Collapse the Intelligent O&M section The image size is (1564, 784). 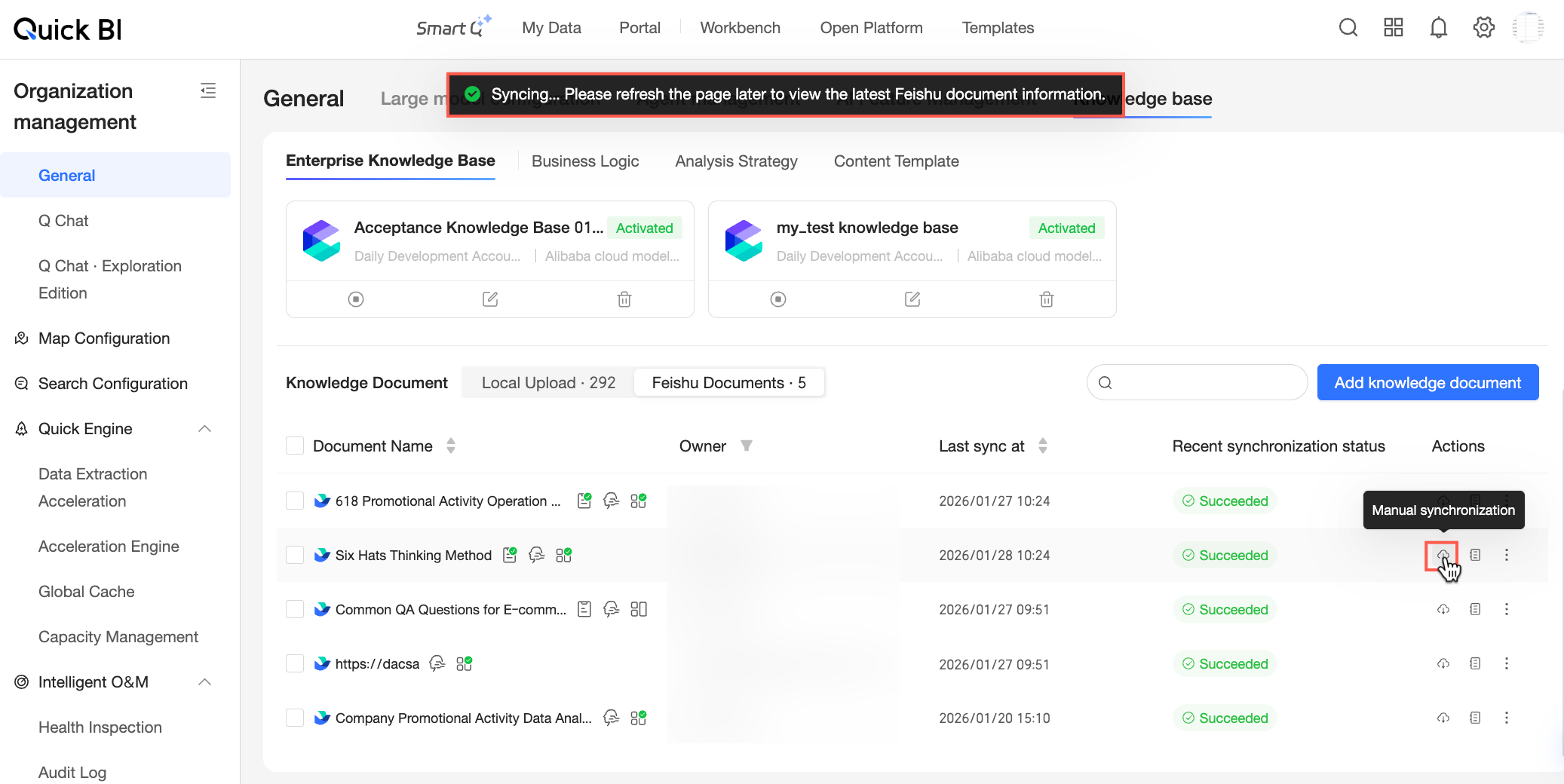tap(204, 682)
